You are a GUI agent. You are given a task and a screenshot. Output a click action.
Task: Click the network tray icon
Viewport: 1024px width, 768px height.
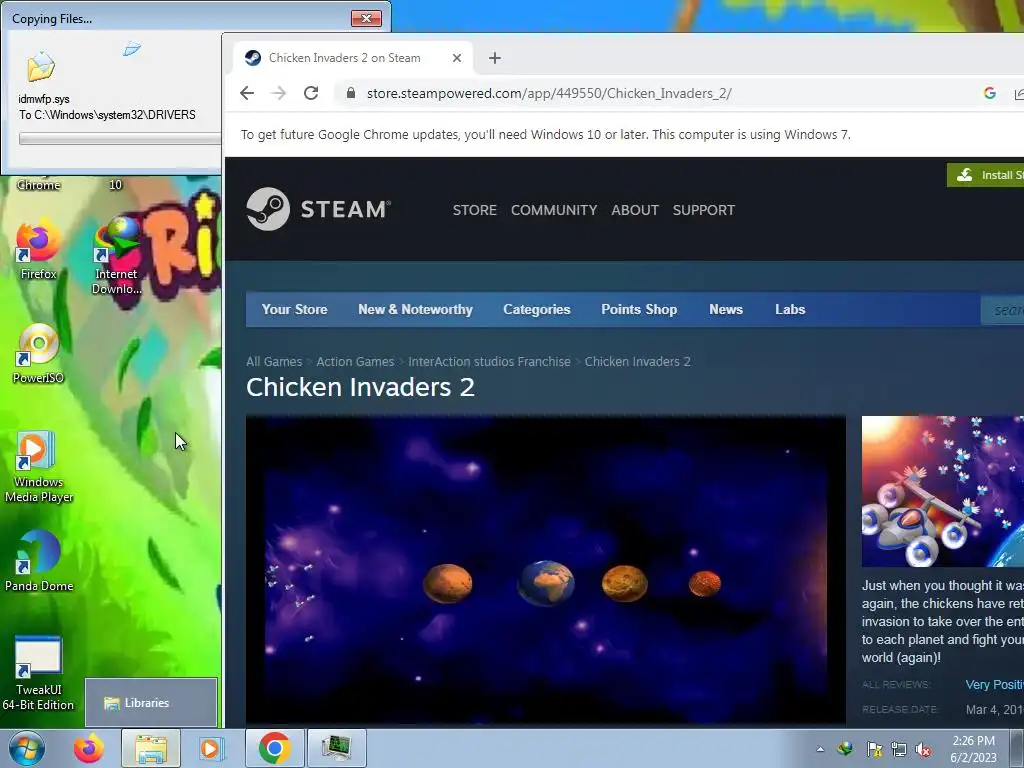pos(899,750)
